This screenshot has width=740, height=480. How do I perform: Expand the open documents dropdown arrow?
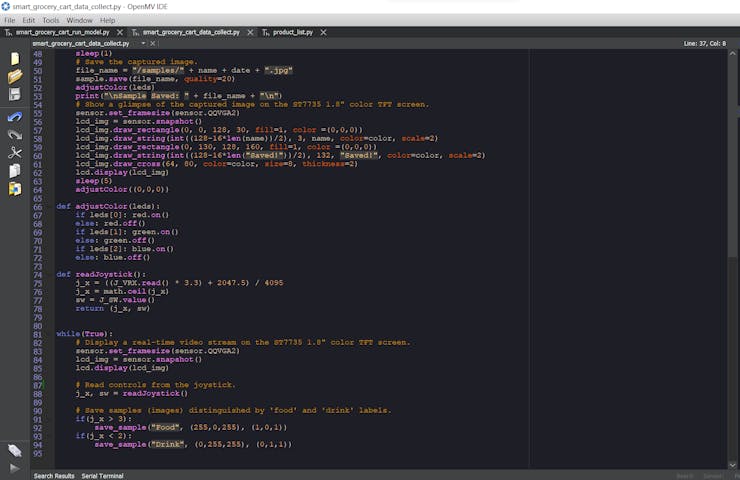pos(142,44)
